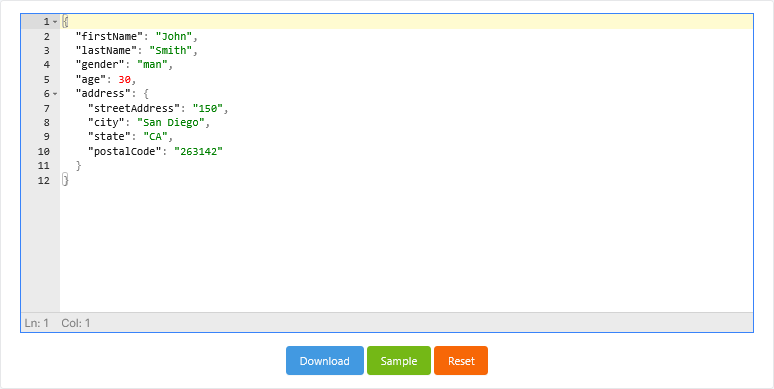This screenshot has width=774, height=389.
Task: Click the Download button
Action: click(x=325, y=360)
